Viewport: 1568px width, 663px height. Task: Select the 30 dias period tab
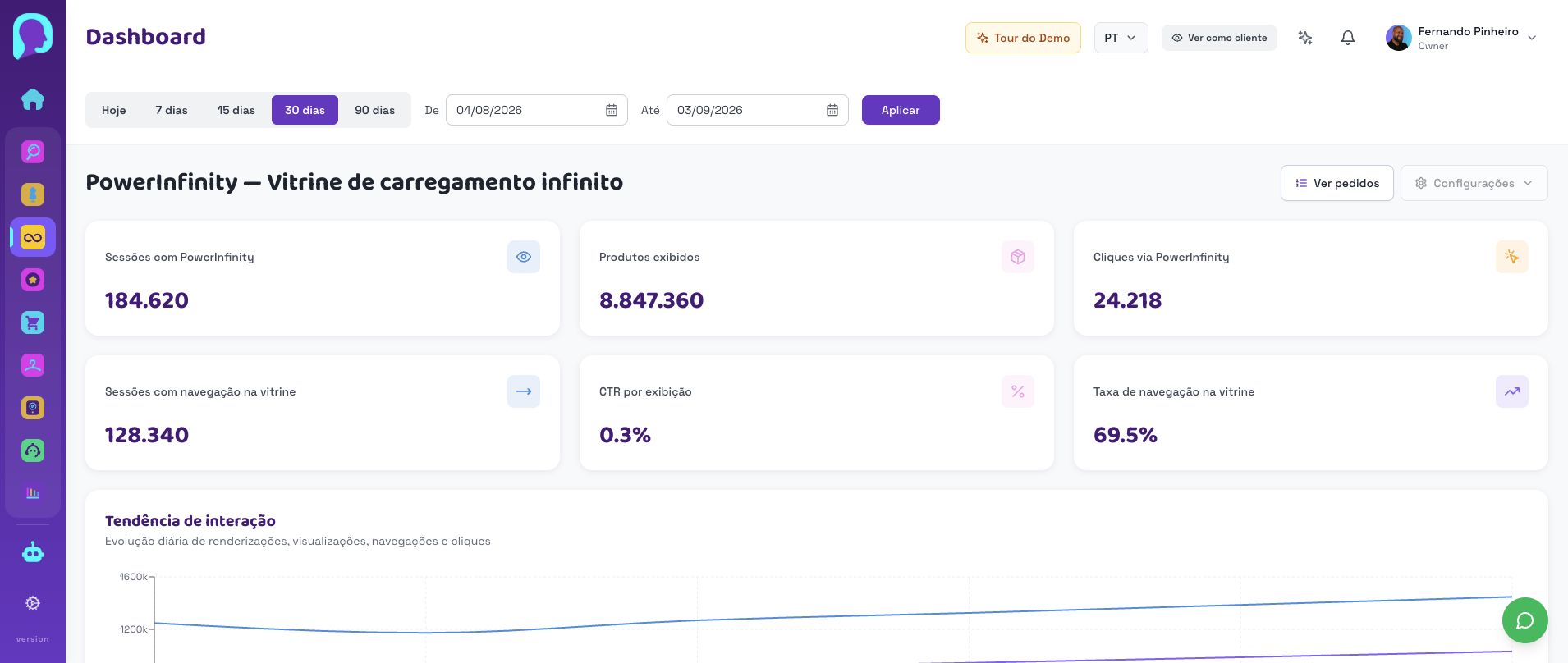(305, 110)
